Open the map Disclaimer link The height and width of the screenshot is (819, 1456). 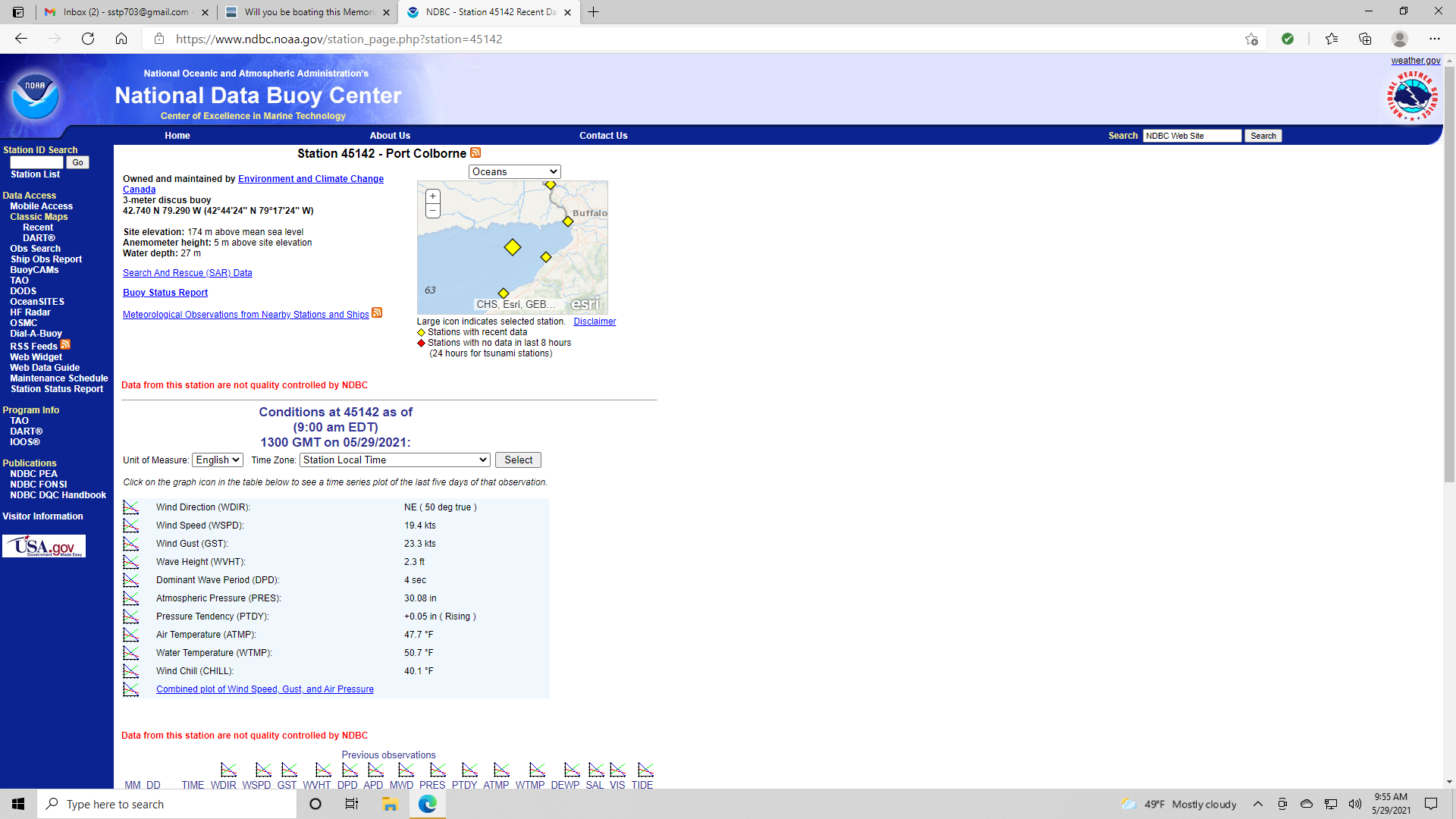595,322
